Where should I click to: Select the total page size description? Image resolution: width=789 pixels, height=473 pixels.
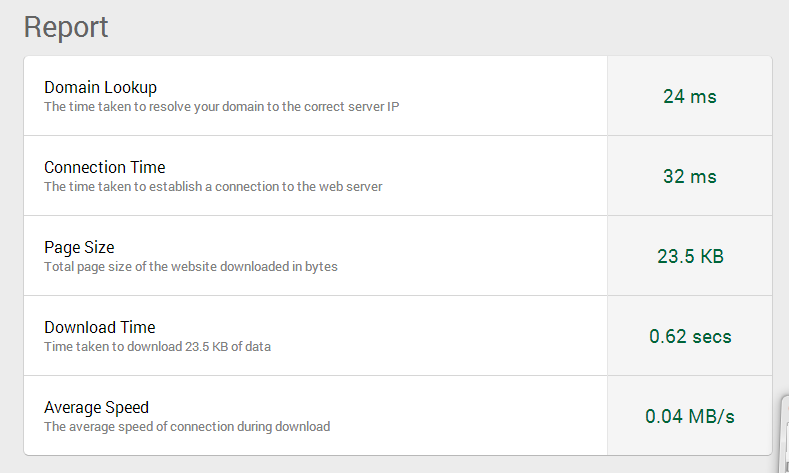click(x=191, y=267)
